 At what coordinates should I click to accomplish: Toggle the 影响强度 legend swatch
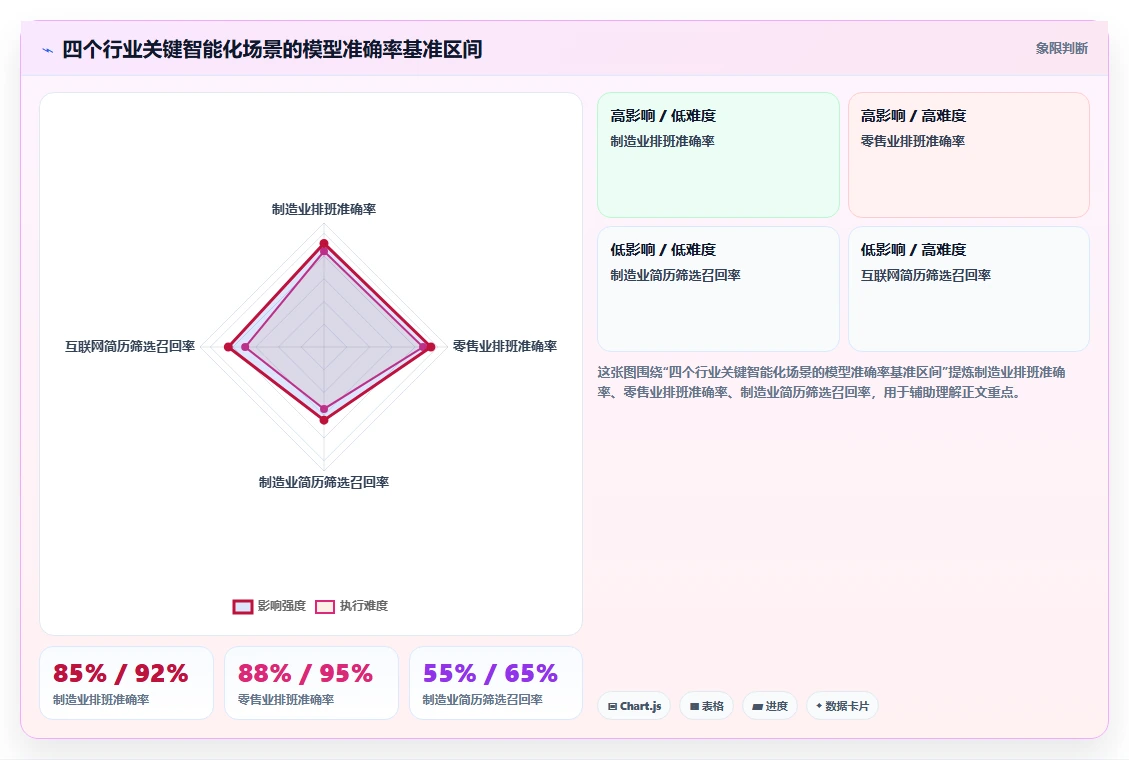[x=243, y=607]
